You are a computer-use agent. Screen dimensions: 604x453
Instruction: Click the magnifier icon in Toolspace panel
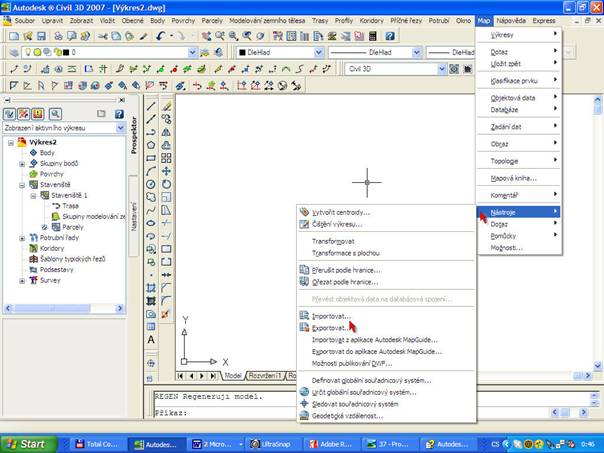[x=55, y=114]
